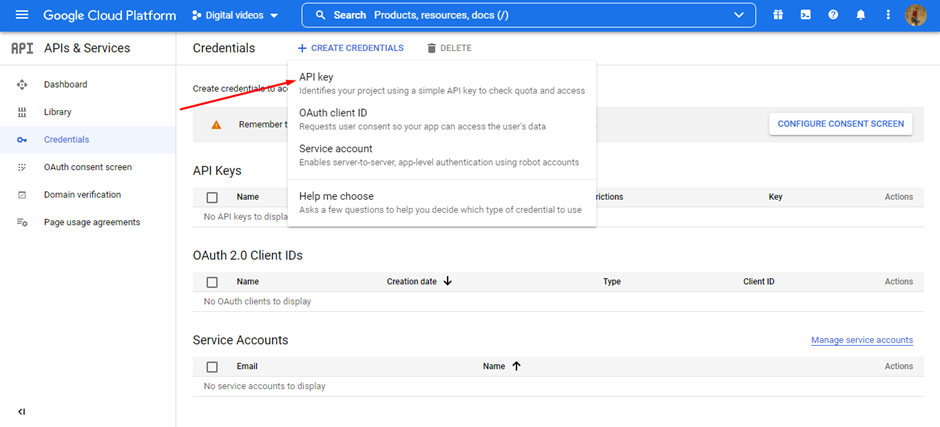The height and width of the screenshot is (427, 940).
Task: Open Domain verification in sidebar
Action: pyautogui.click(x=82, y=195)
